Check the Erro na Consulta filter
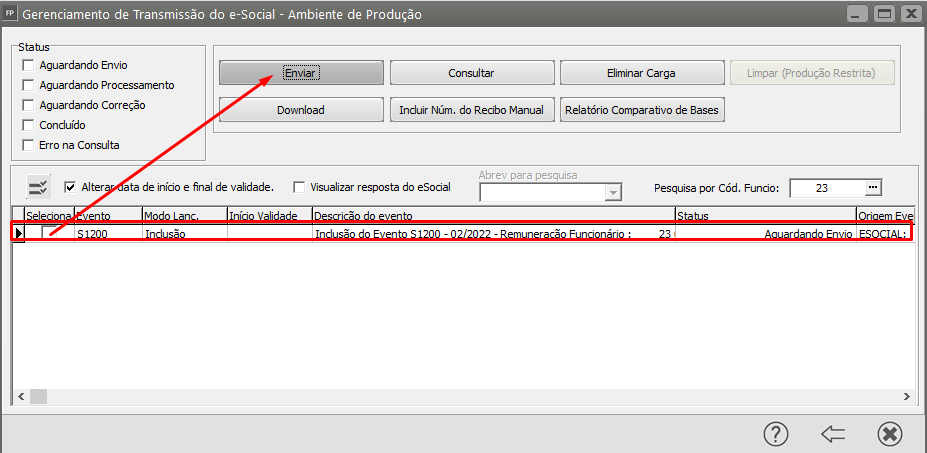This screenshot has height=453, width=927. coord(28,145)
